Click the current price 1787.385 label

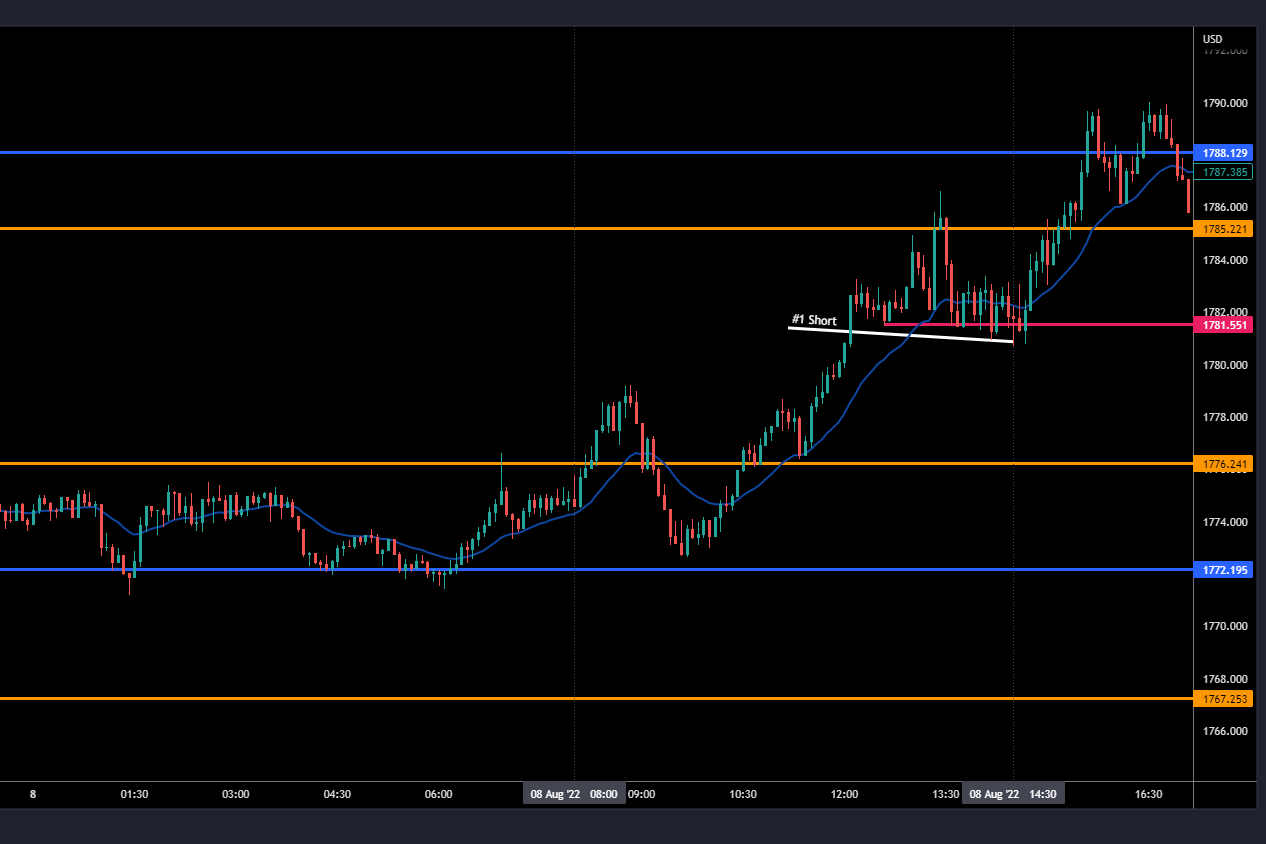coord(1224,172)
